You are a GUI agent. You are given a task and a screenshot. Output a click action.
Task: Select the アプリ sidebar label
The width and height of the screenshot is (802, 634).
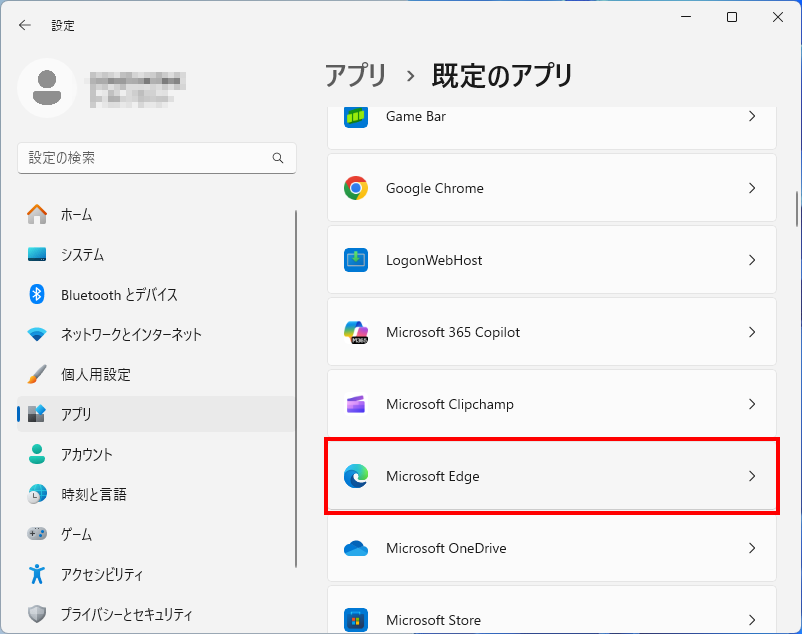(x=76, y=414)
